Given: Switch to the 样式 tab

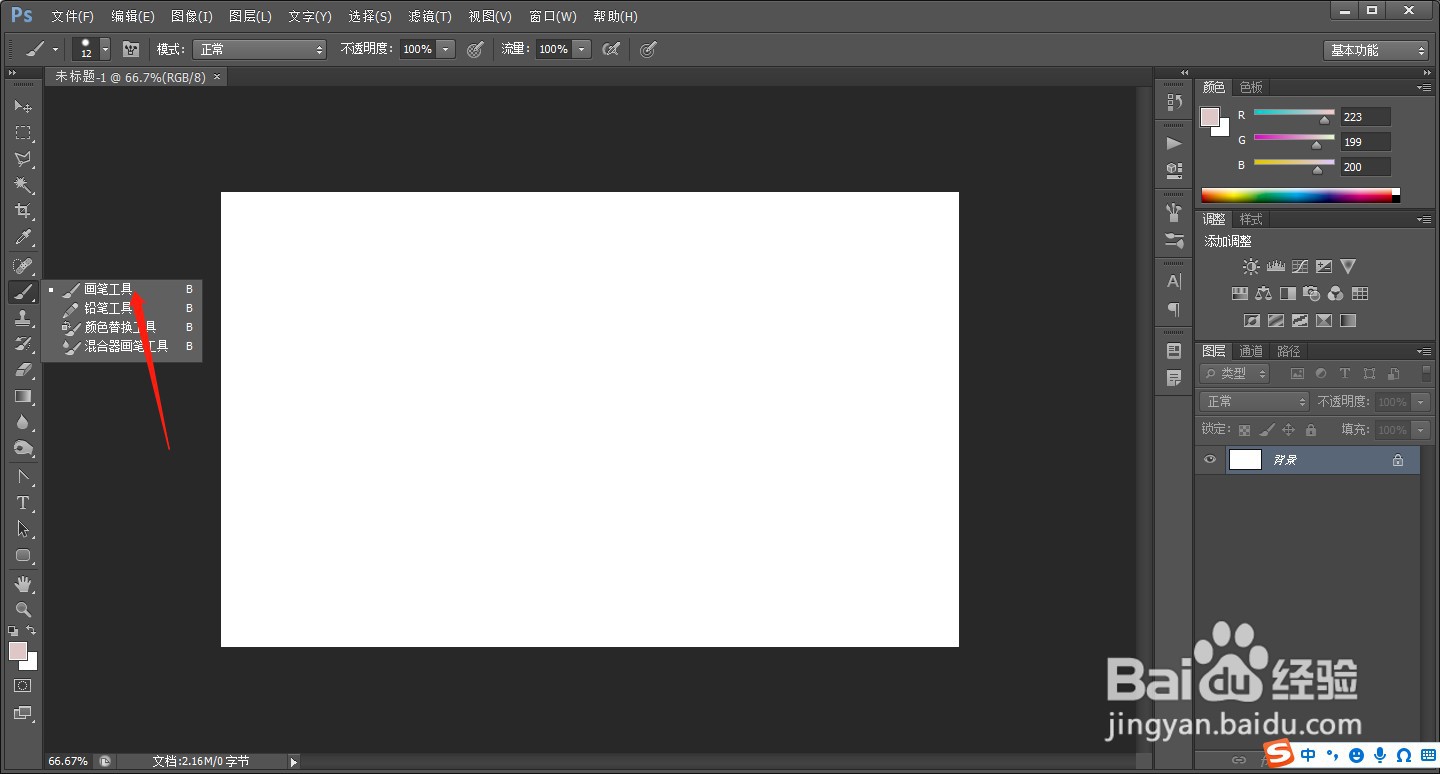Looking at the screenshot, I should [1251, 219].
